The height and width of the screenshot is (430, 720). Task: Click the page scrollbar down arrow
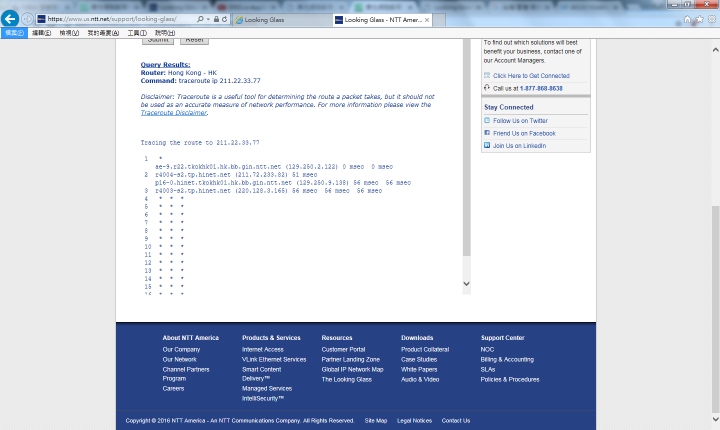pos(715,419)
